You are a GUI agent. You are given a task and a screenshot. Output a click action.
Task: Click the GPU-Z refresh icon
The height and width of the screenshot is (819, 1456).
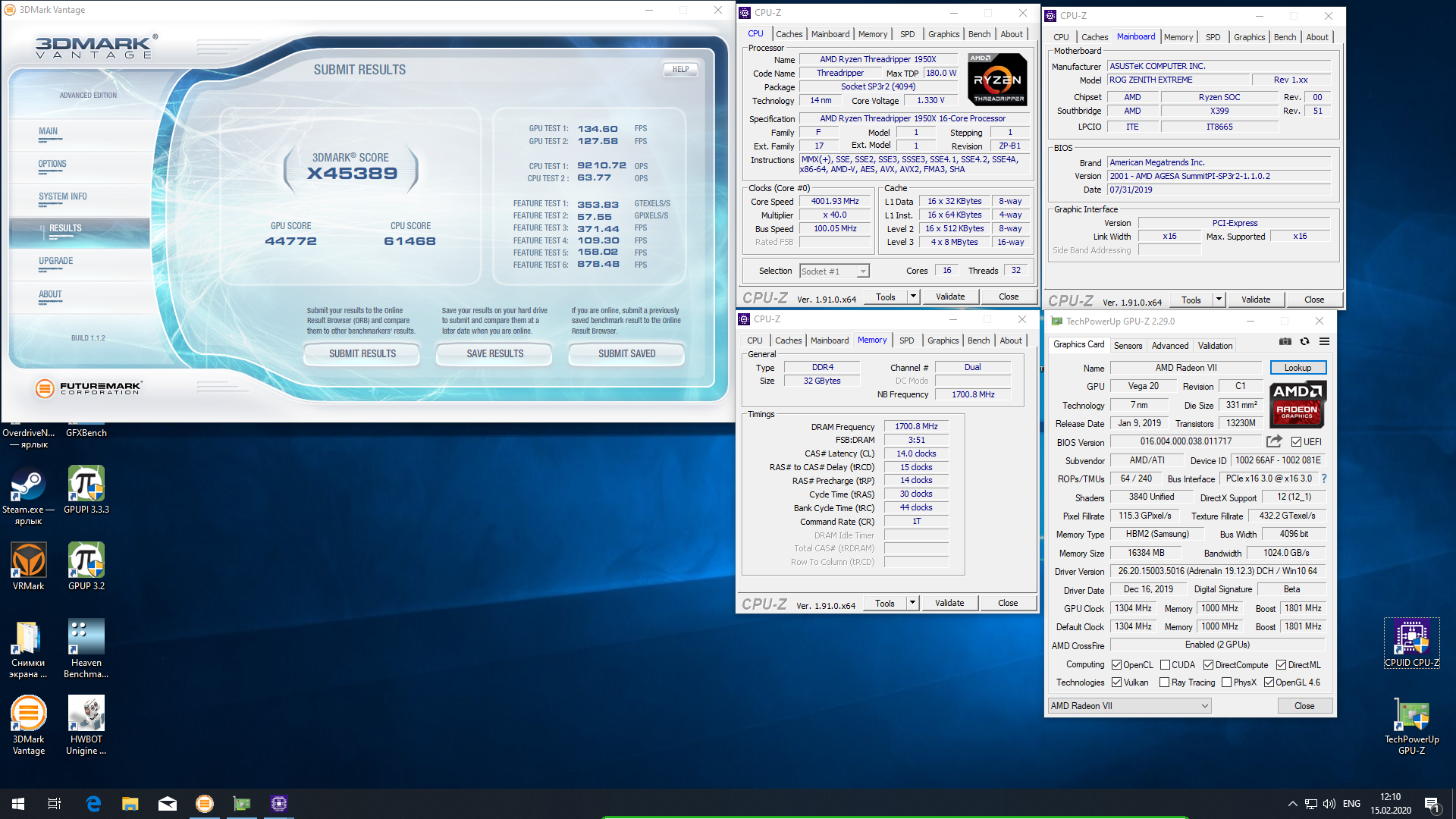coord(1304,341)
